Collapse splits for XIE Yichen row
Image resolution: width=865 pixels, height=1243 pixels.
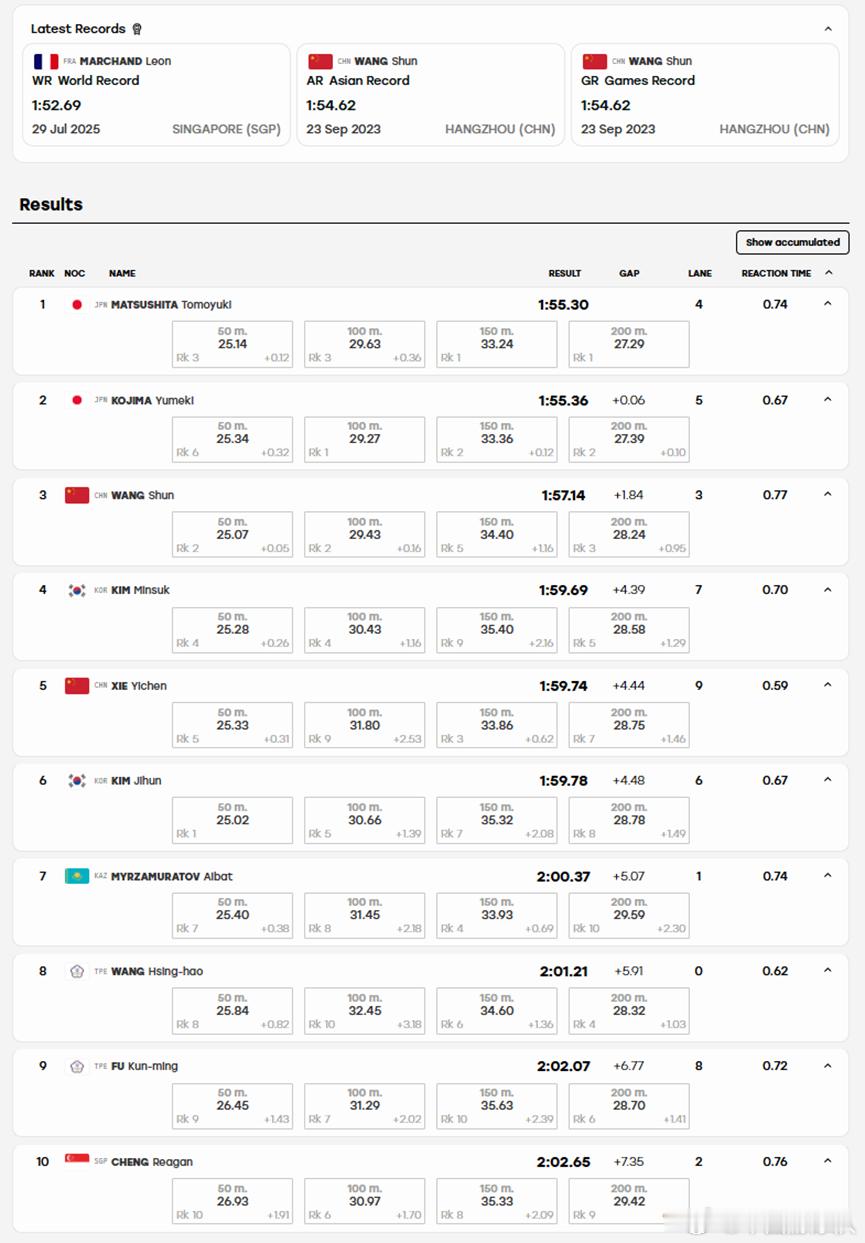[x=827, y=685]
